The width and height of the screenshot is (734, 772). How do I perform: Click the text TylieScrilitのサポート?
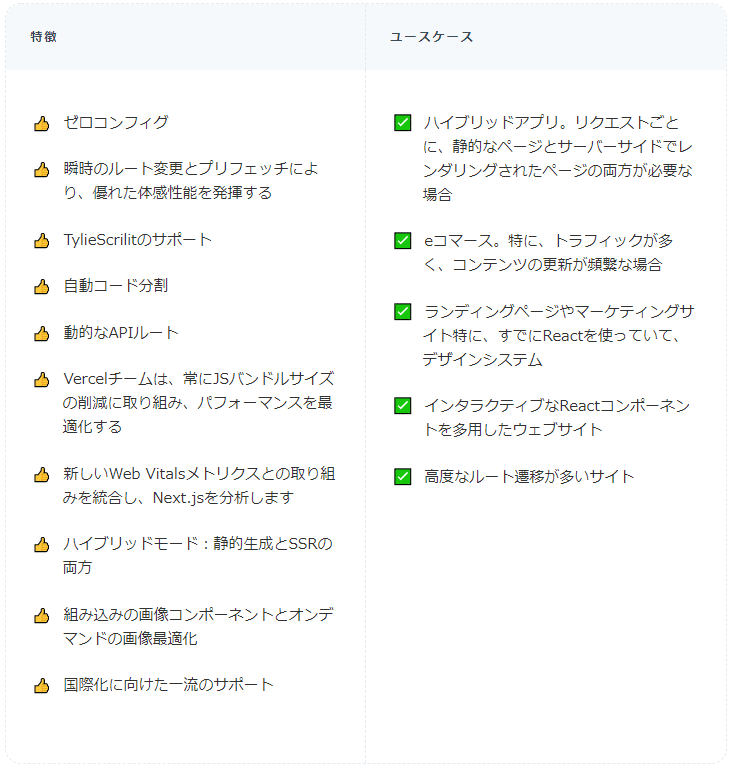[138, 240]
